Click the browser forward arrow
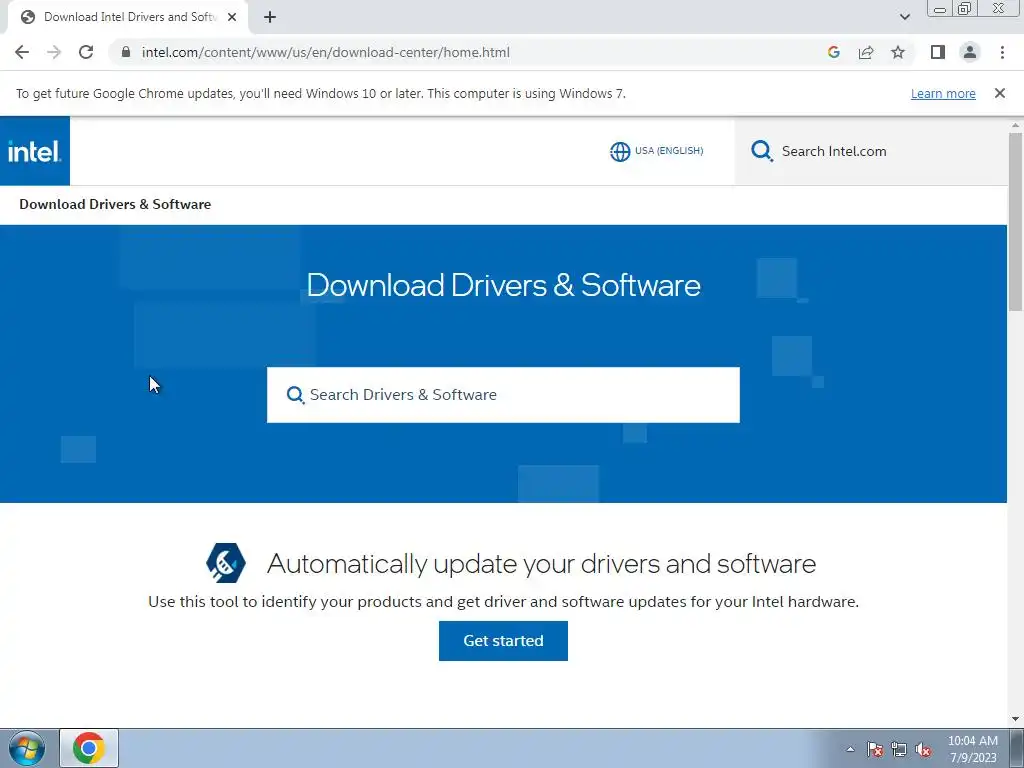Viewport: 1024px width, 768px height. tap(54, 52)
